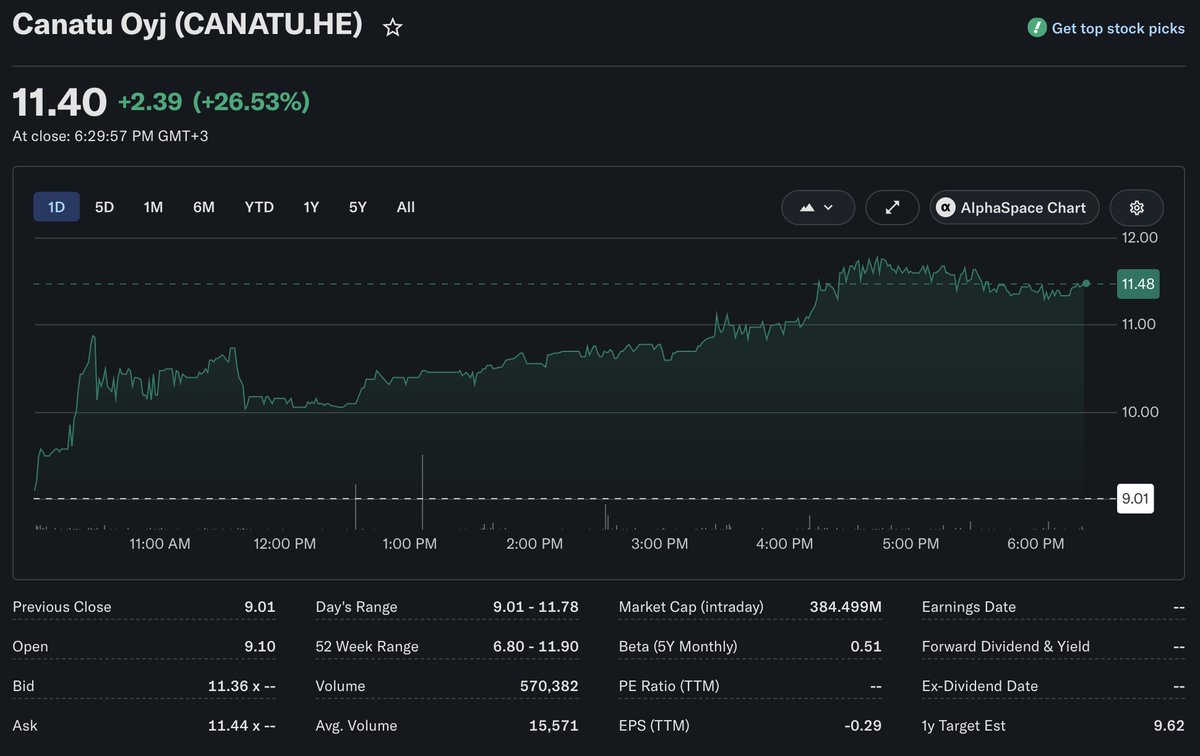Click the Open value 9.10
This screenshot has width=1200, height=756.
[260, 646]
